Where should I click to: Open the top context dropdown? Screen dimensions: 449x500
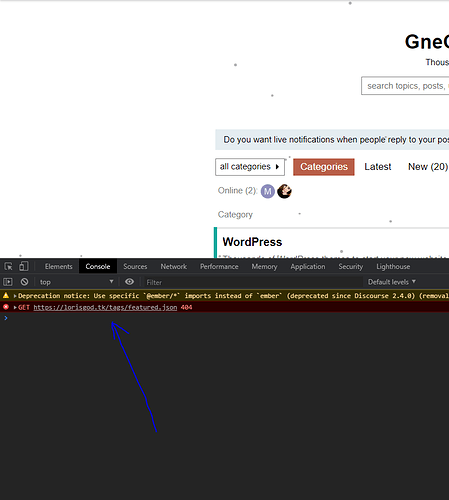tap(76, 282)
